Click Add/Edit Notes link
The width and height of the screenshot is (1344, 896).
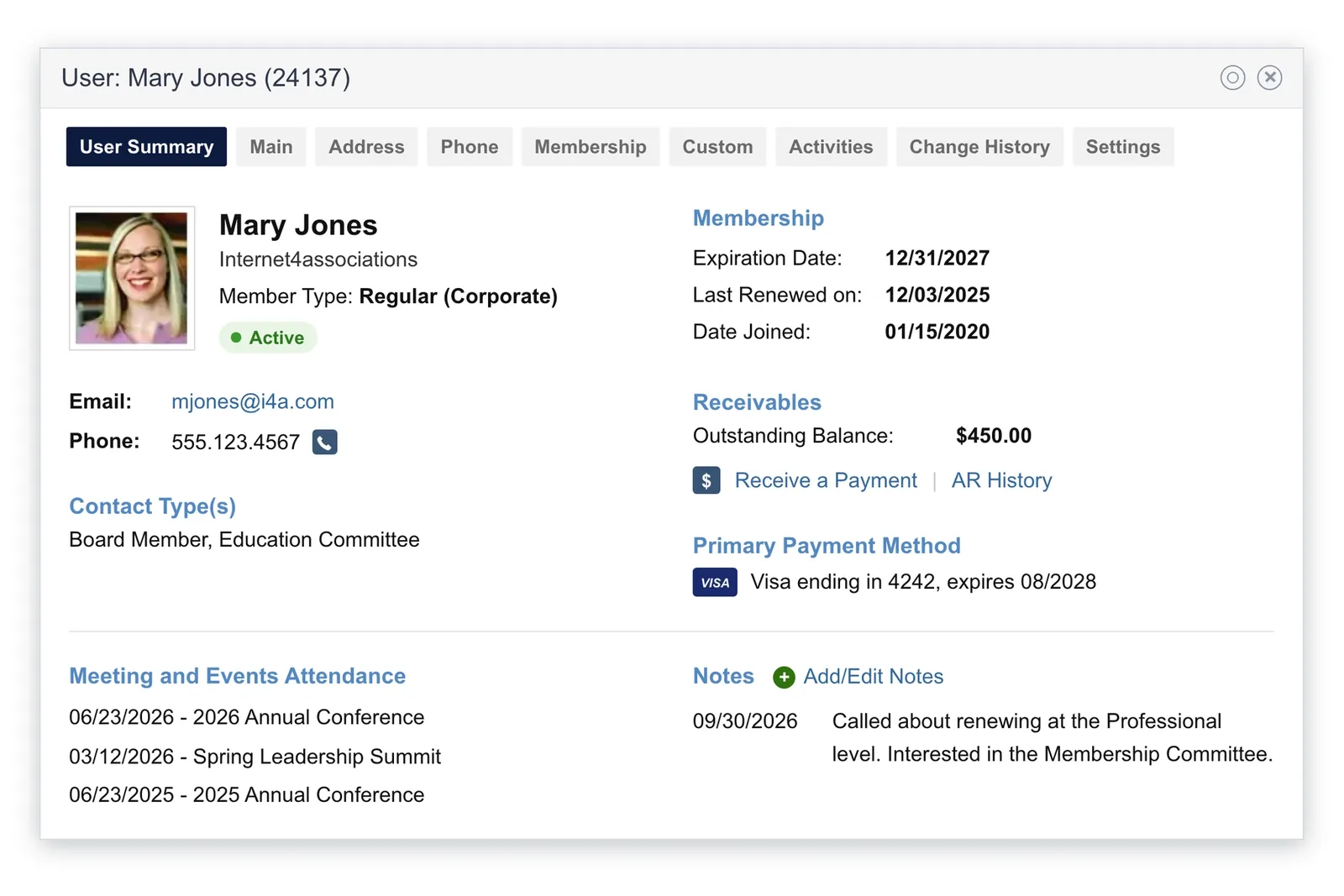[874, 677]
